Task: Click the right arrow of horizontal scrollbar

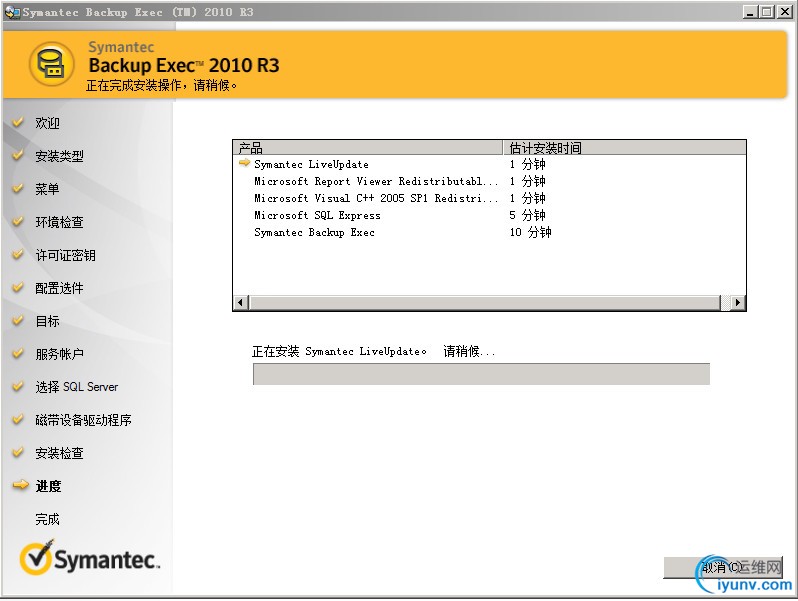Action: click(x=738, y=302)
